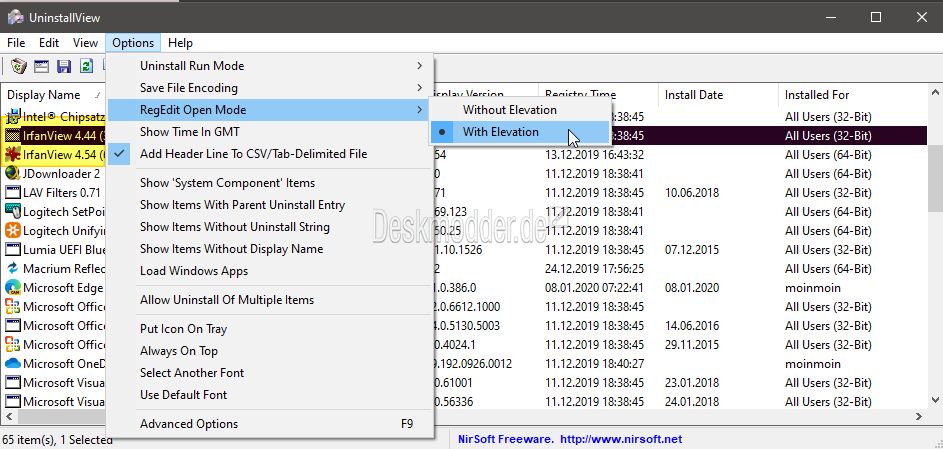Click install date '23.01.2018' cell
The image size is (943, 449).
click(692, 383)
